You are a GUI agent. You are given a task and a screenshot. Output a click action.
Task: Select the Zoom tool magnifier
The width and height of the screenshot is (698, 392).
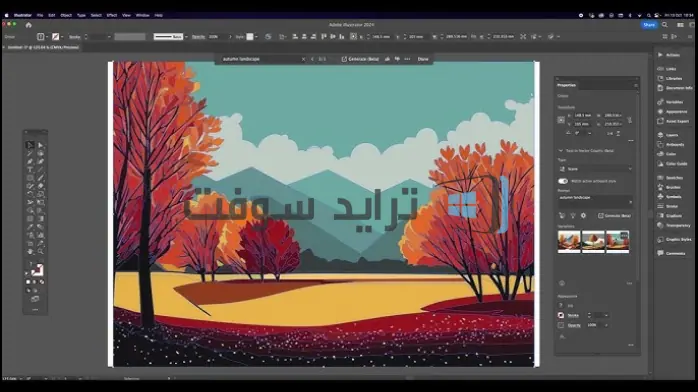click(41, 252)
